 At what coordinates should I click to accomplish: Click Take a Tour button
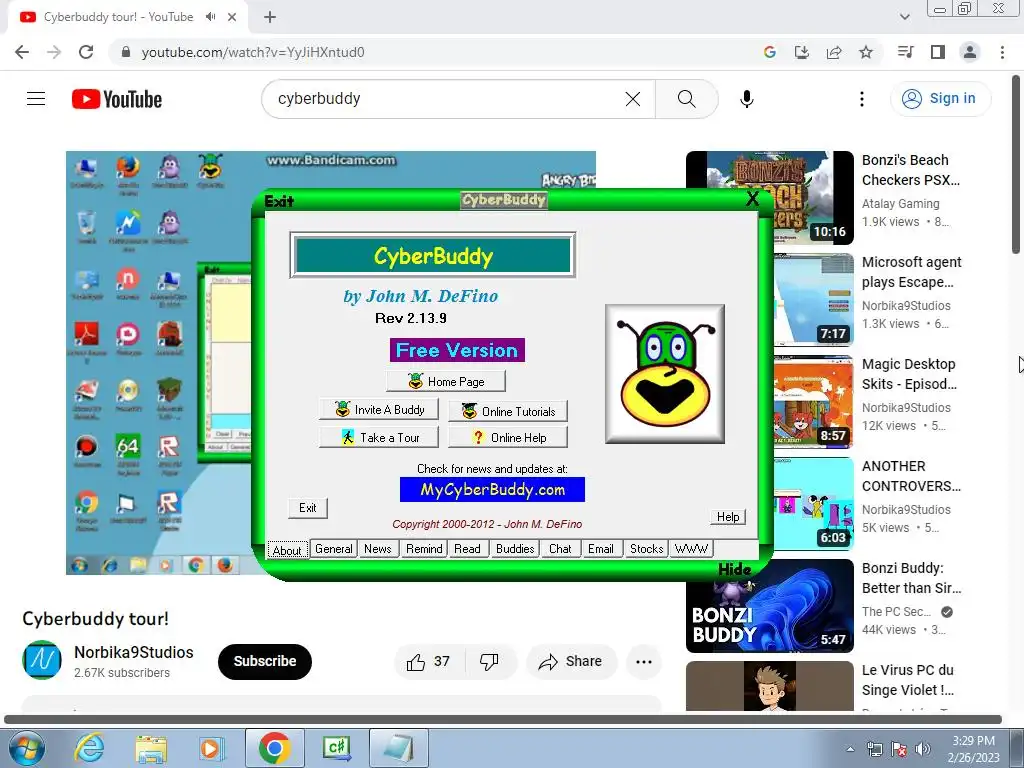[379, 438]
